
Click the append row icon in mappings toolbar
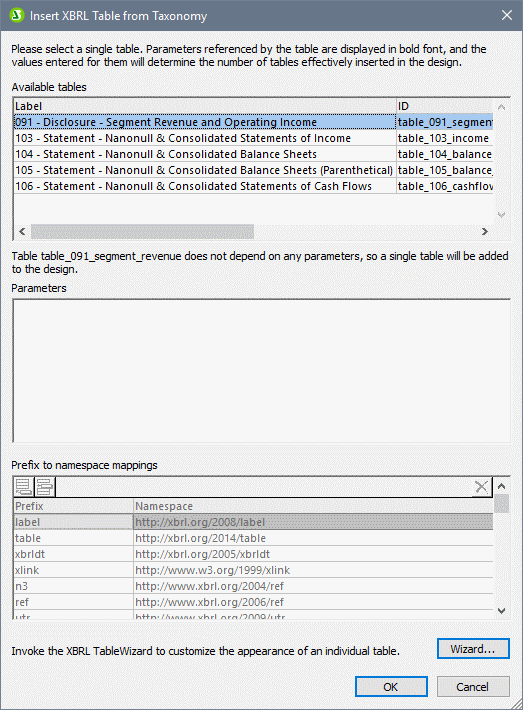pos(24,487)
